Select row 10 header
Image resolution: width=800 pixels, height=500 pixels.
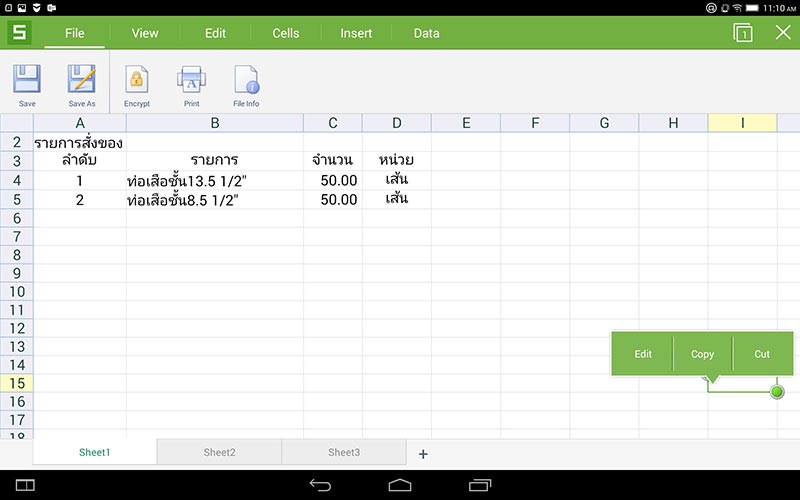click(17, 291)
